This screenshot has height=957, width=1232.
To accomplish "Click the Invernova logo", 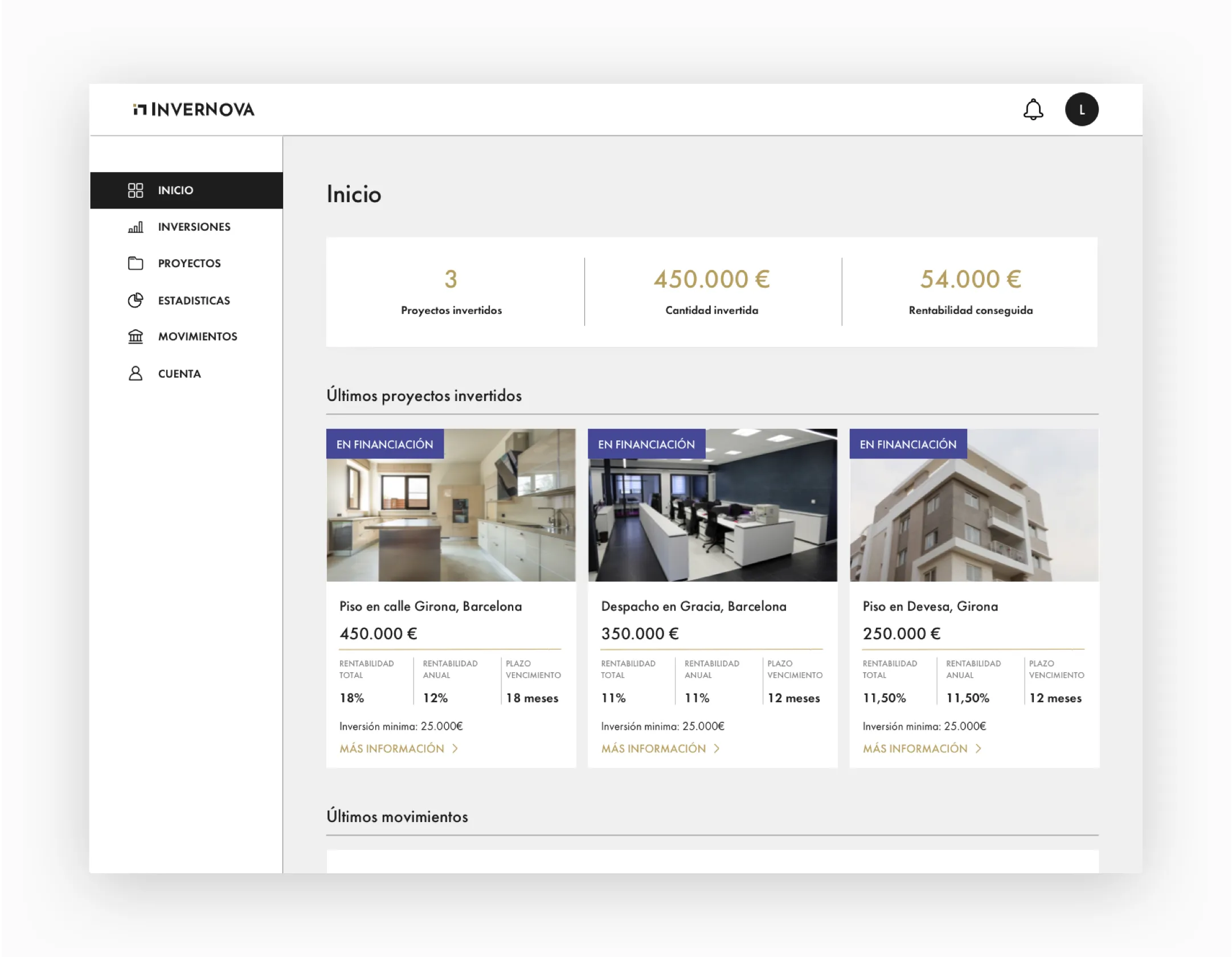I will (194, 109).
